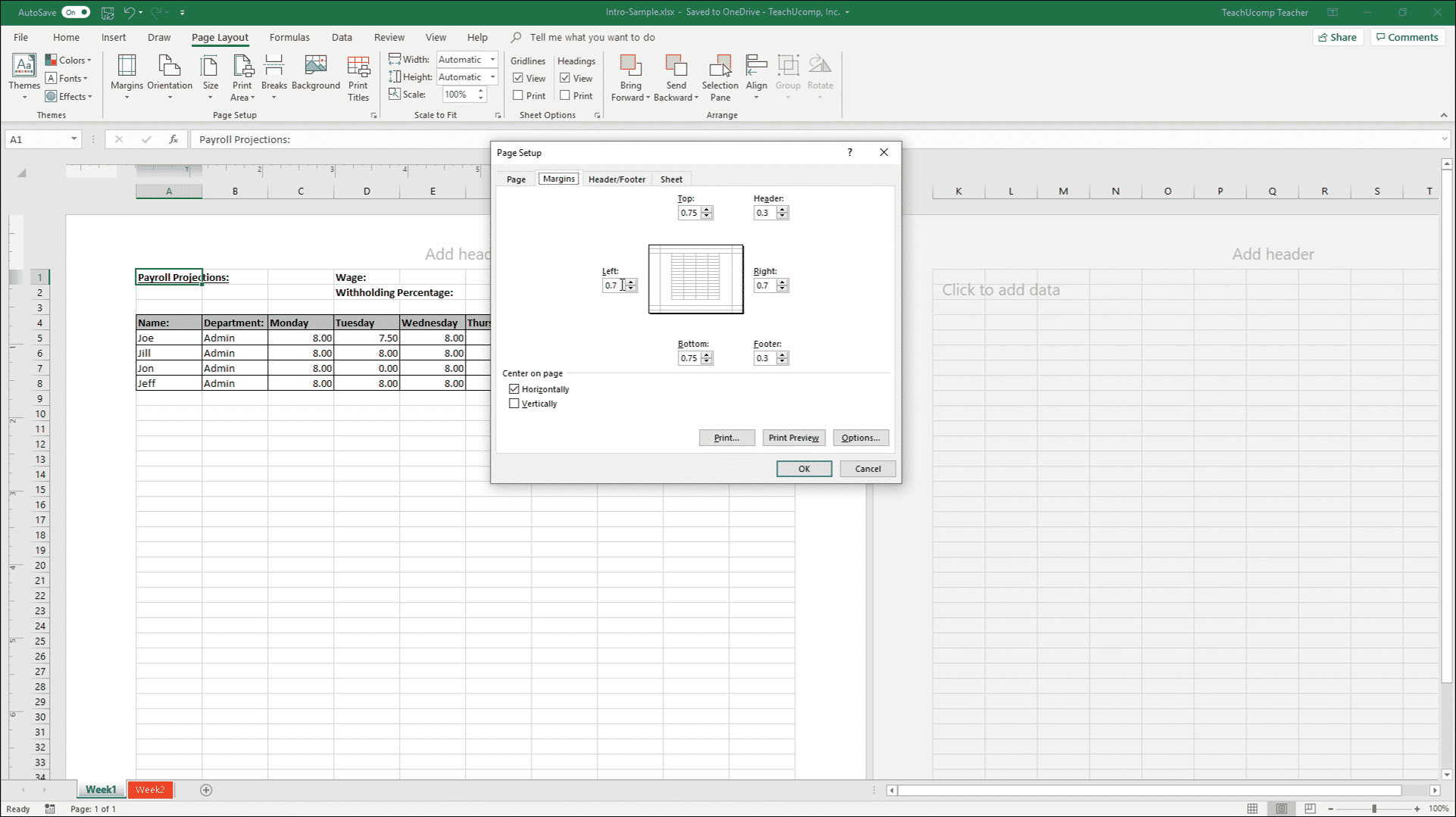Switch to the Sheet tab in dialog
1456x817 pixels.
[x=671, y=179]
